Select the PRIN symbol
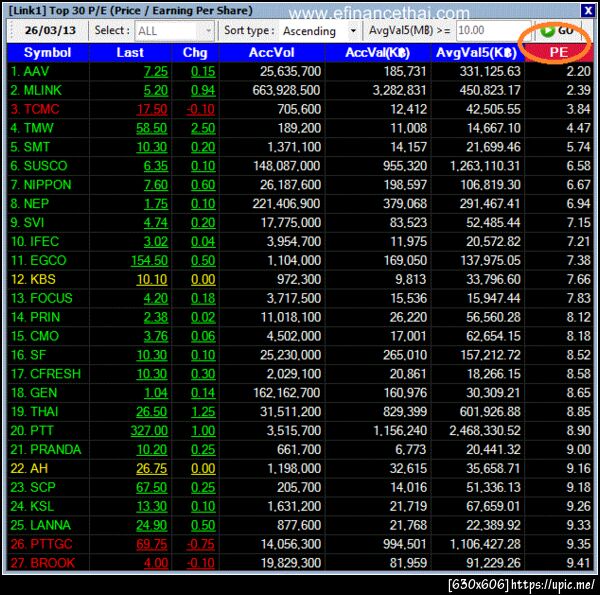600x595 pixels. click(x=35, y=317)
